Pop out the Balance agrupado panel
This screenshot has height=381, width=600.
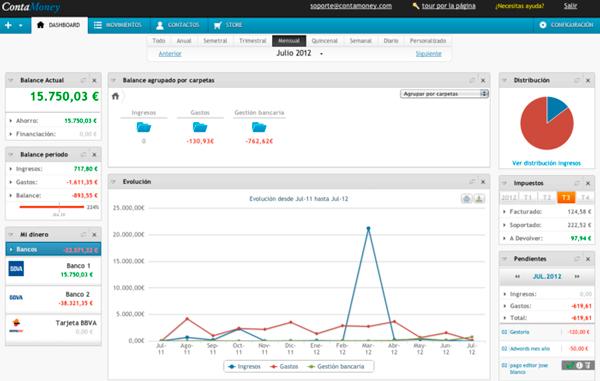tap(472, 80)
